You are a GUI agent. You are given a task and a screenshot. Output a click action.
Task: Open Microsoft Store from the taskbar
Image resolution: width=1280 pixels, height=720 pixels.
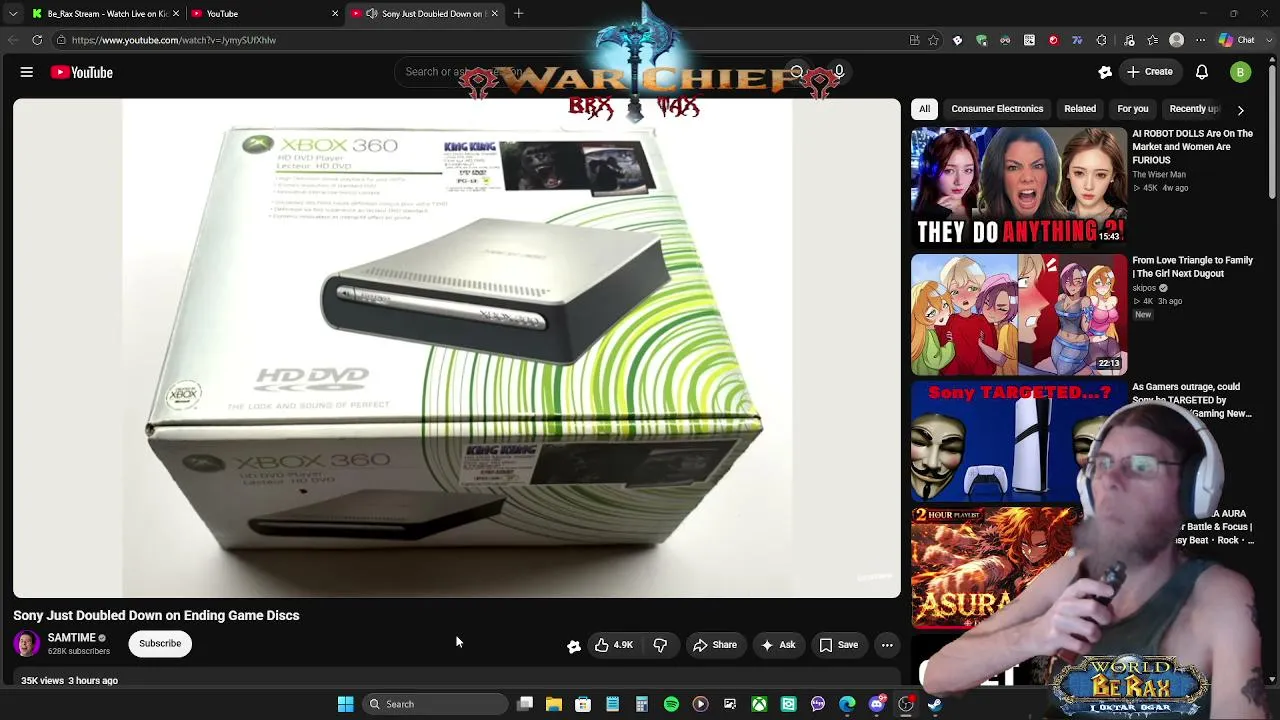tap(583, 704)
